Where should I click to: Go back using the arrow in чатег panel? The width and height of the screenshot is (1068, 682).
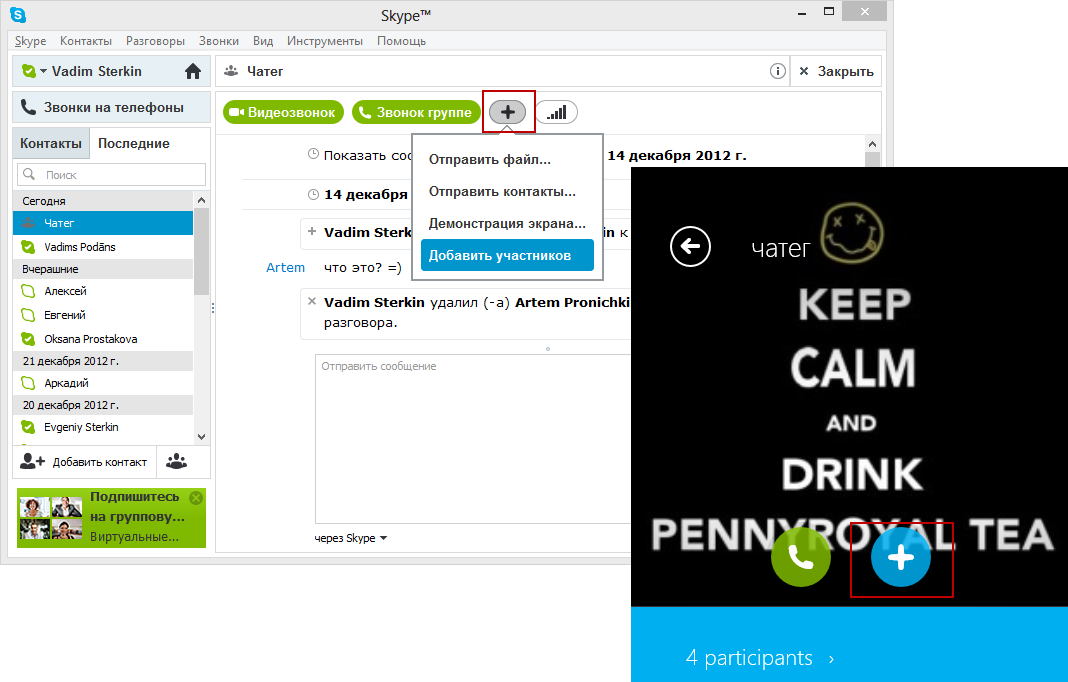(x=690, y=246)
